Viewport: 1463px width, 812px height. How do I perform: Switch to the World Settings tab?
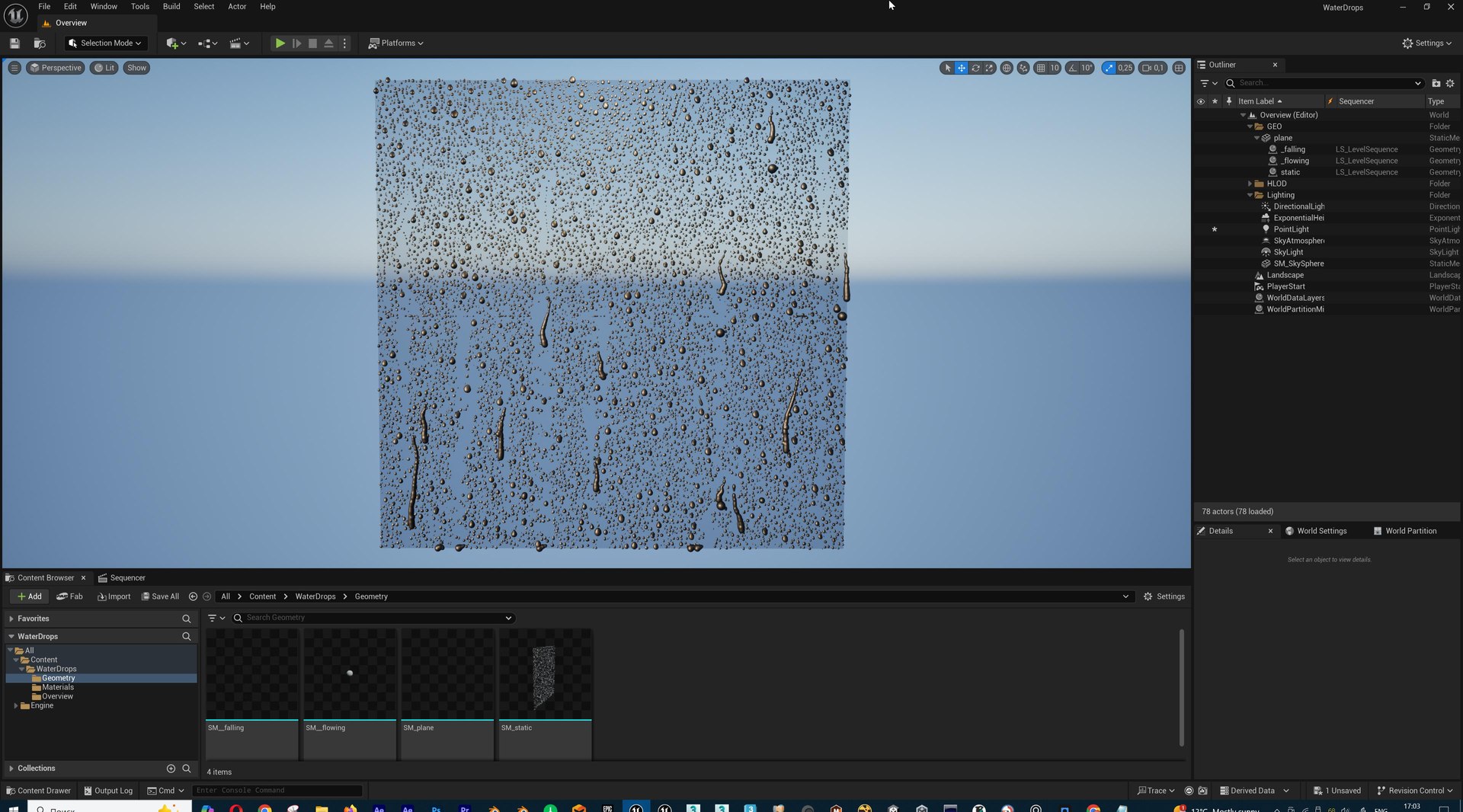pyautogui.click(x=1316, y=531)
